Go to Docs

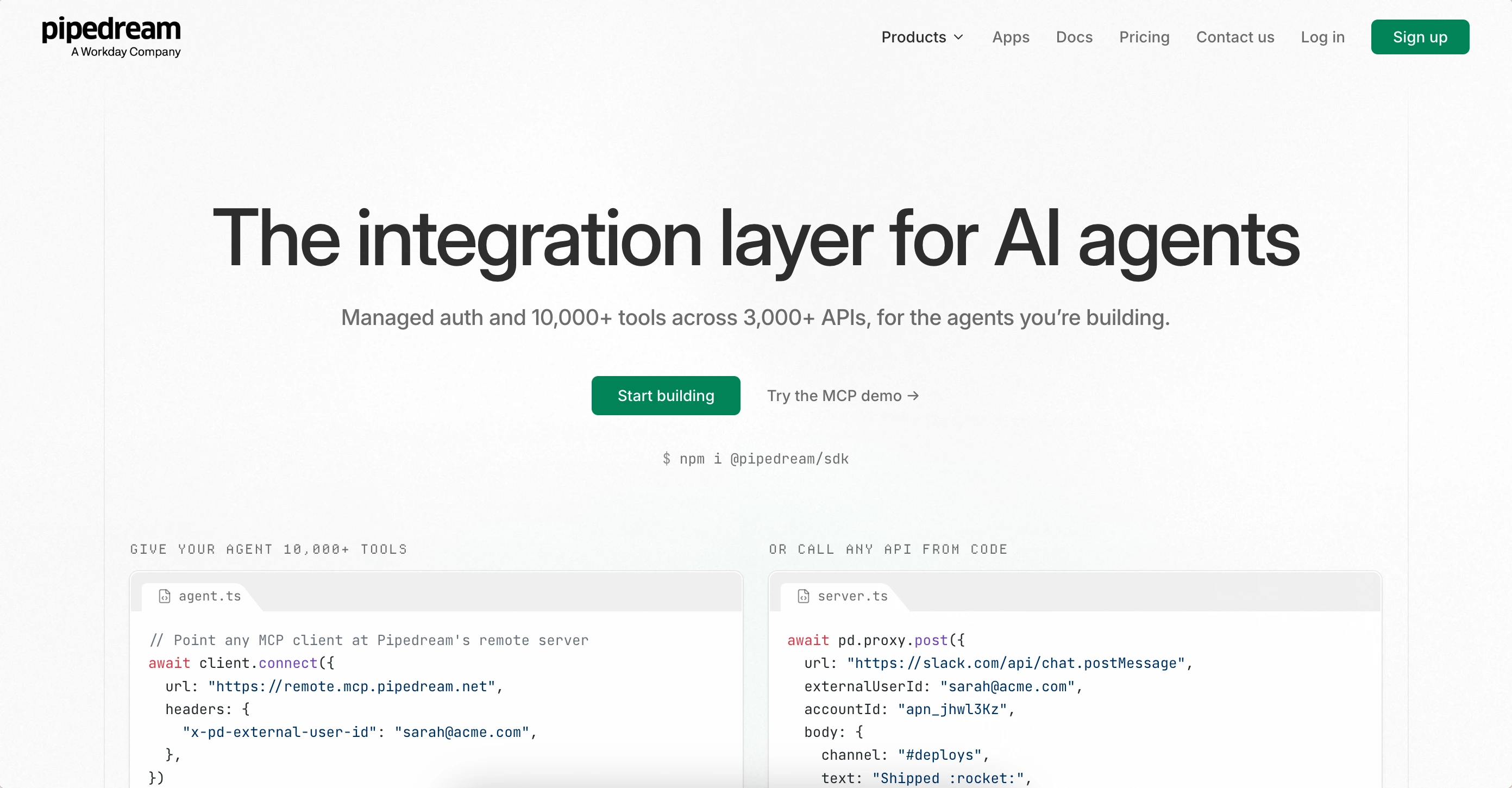tap(1074, 37)
